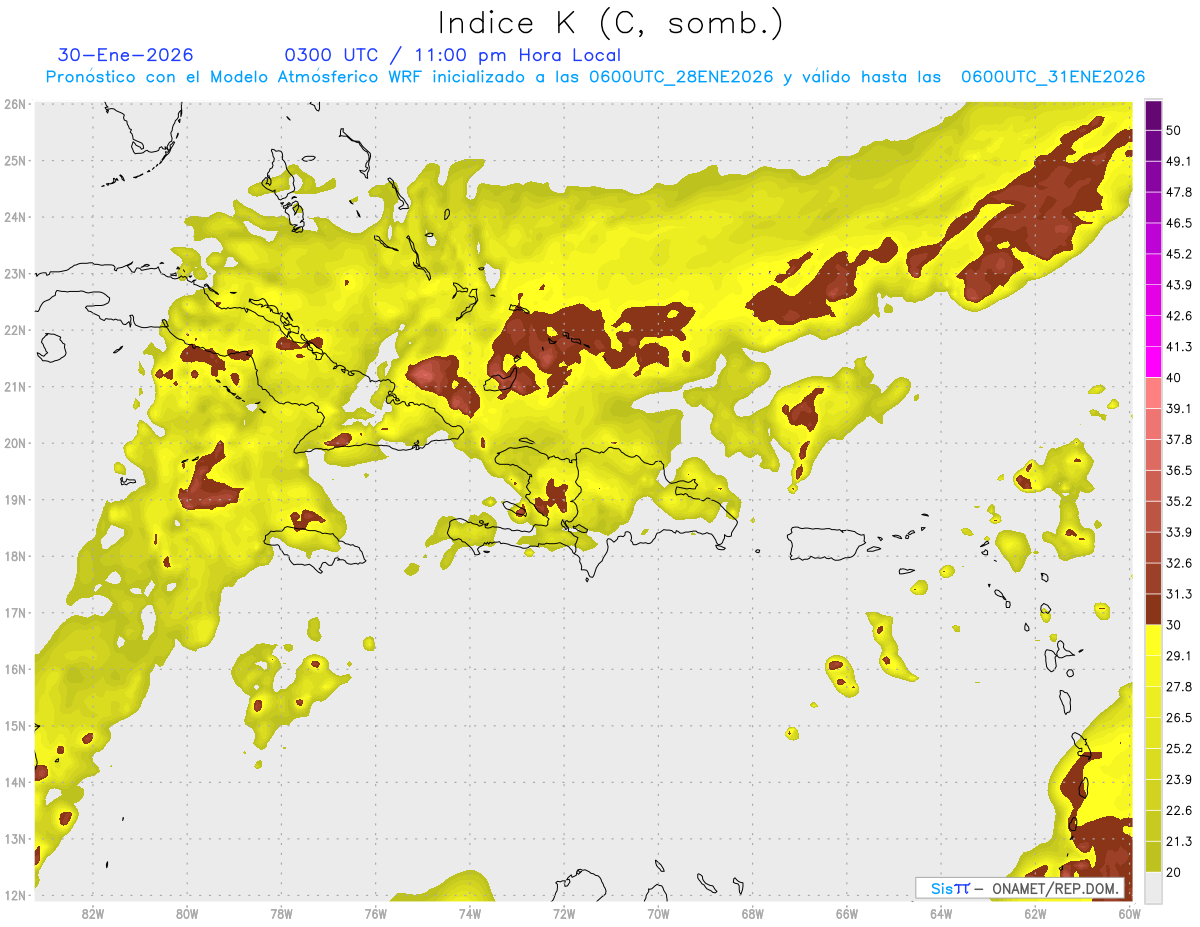1200x927 pixels.
Task: Click colorbar value 22.6
Action: (1179, 811)
